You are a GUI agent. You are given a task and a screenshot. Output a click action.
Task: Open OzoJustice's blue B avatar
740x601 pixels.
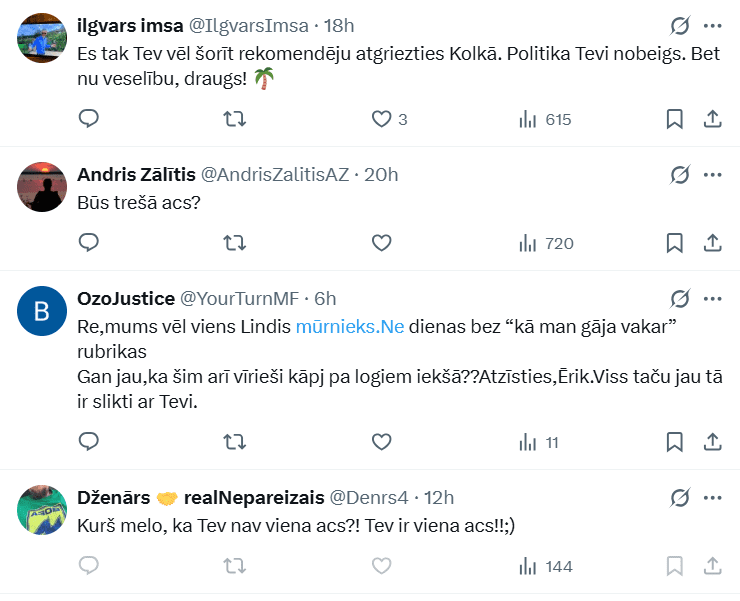click(x=42, y=310)
